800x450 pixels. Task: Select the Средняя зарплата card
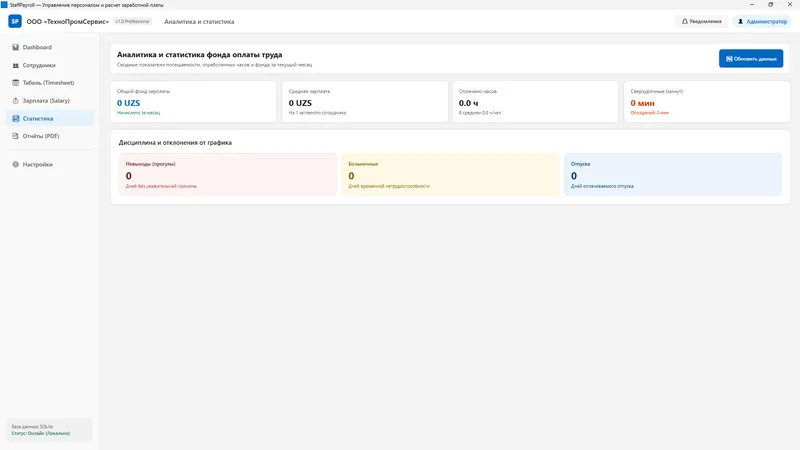click(x=365, y=102)
